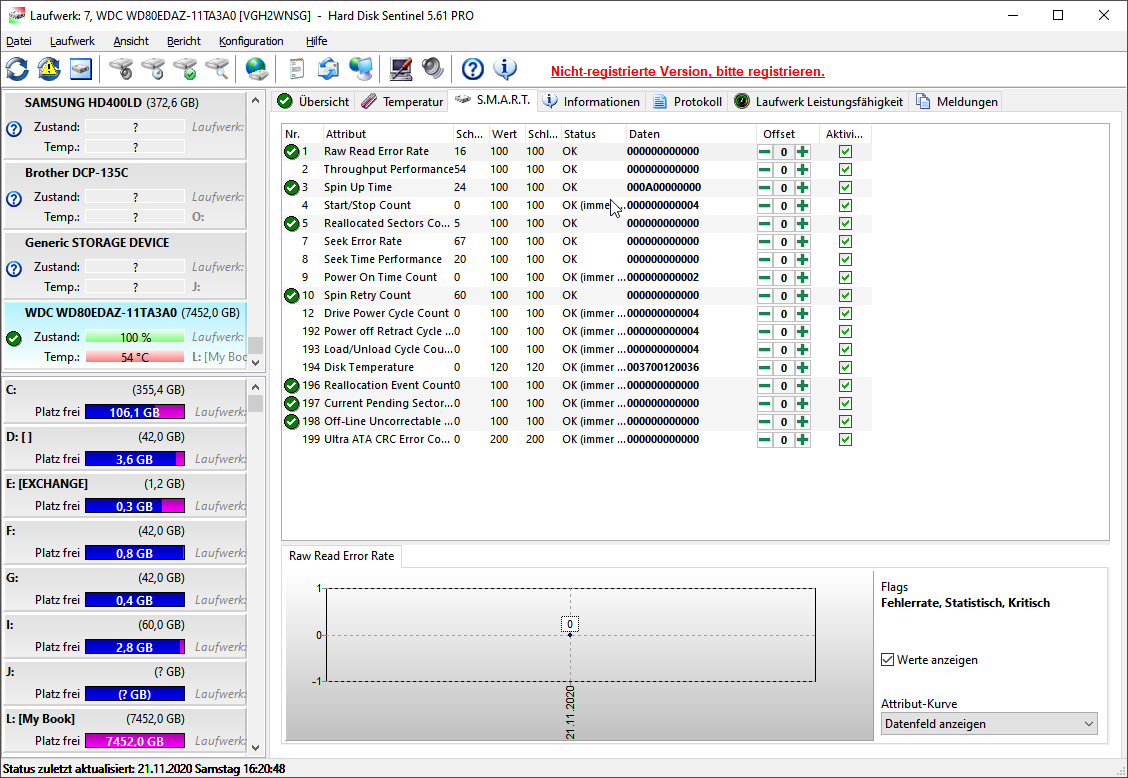Click the refresh status toolbar icon
This screenshot has width=1128, height=778.
click(16, 69)
